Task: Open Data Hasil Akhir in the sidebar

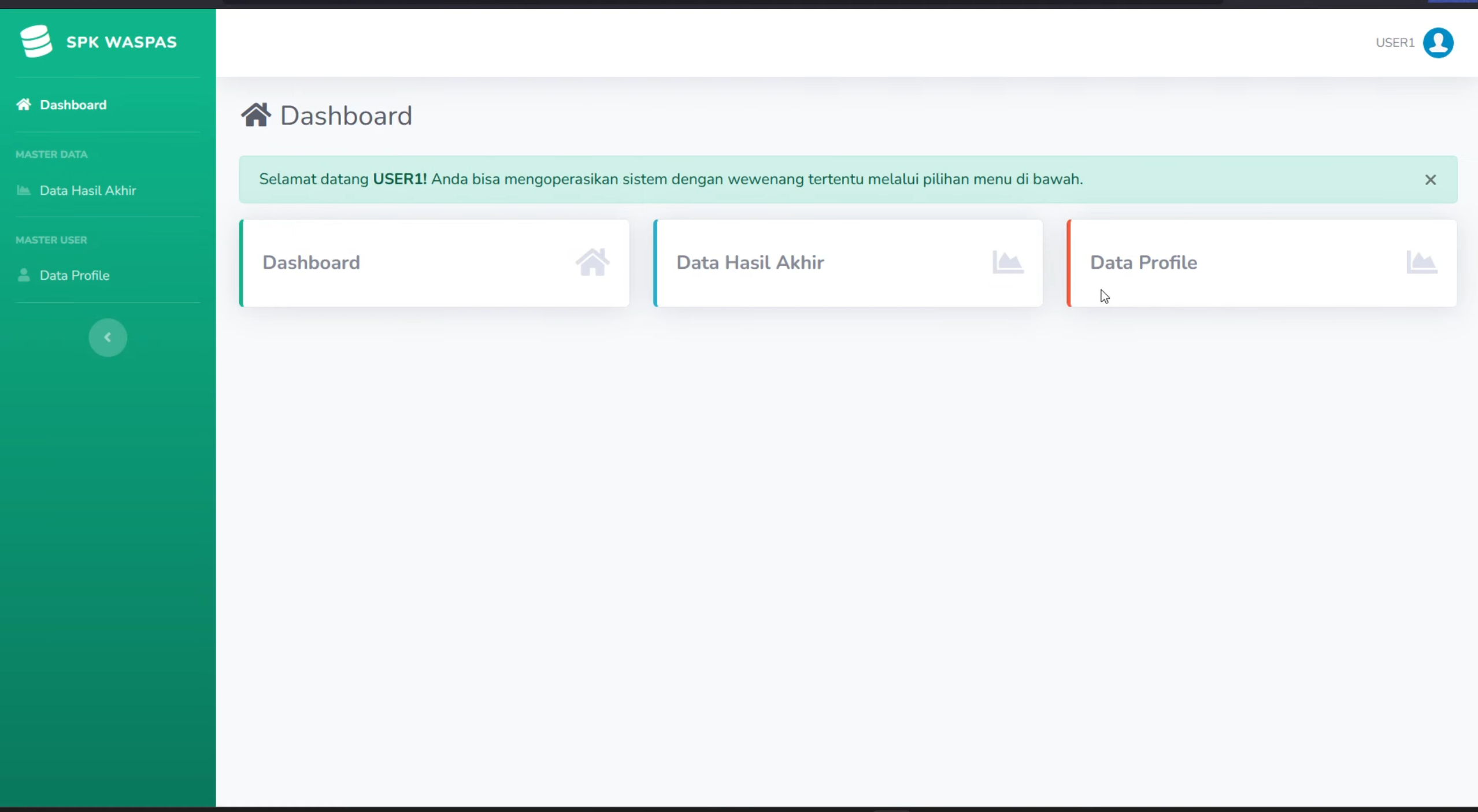Action: pos(88,191)
